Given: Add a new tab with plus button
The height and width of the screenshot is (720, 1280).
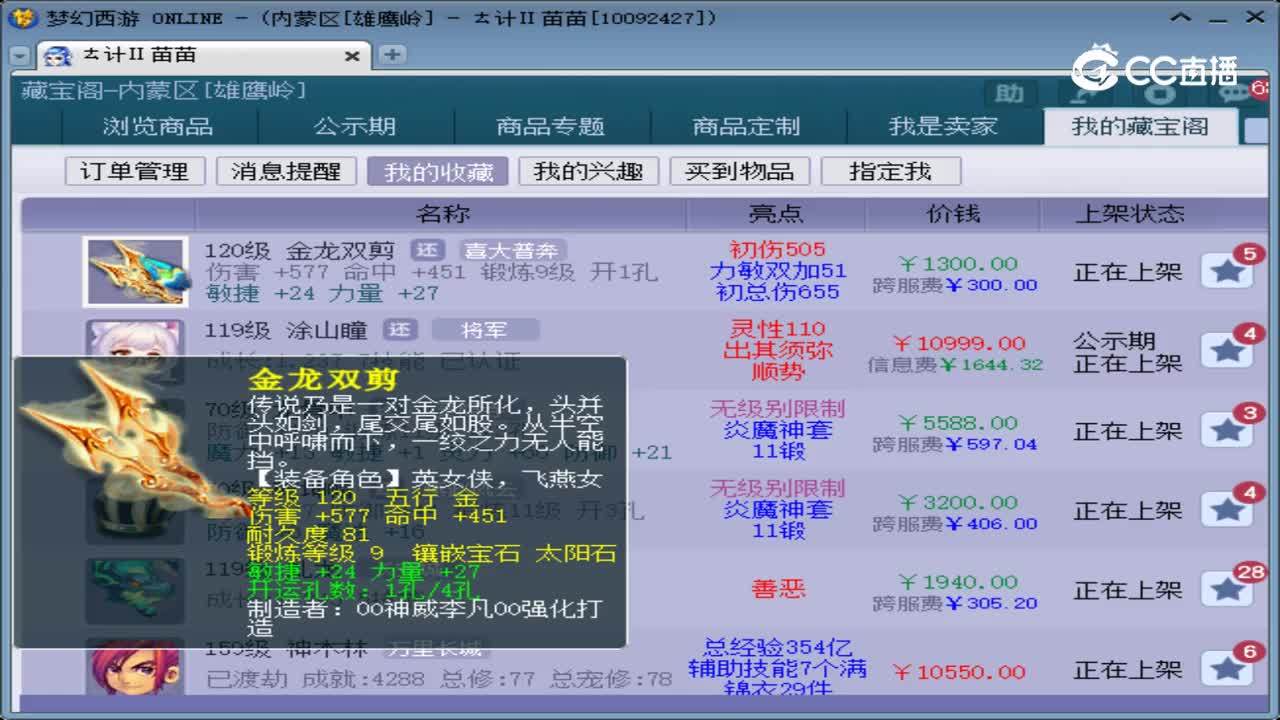Looking at the screenshot, I should pos(392,55).
